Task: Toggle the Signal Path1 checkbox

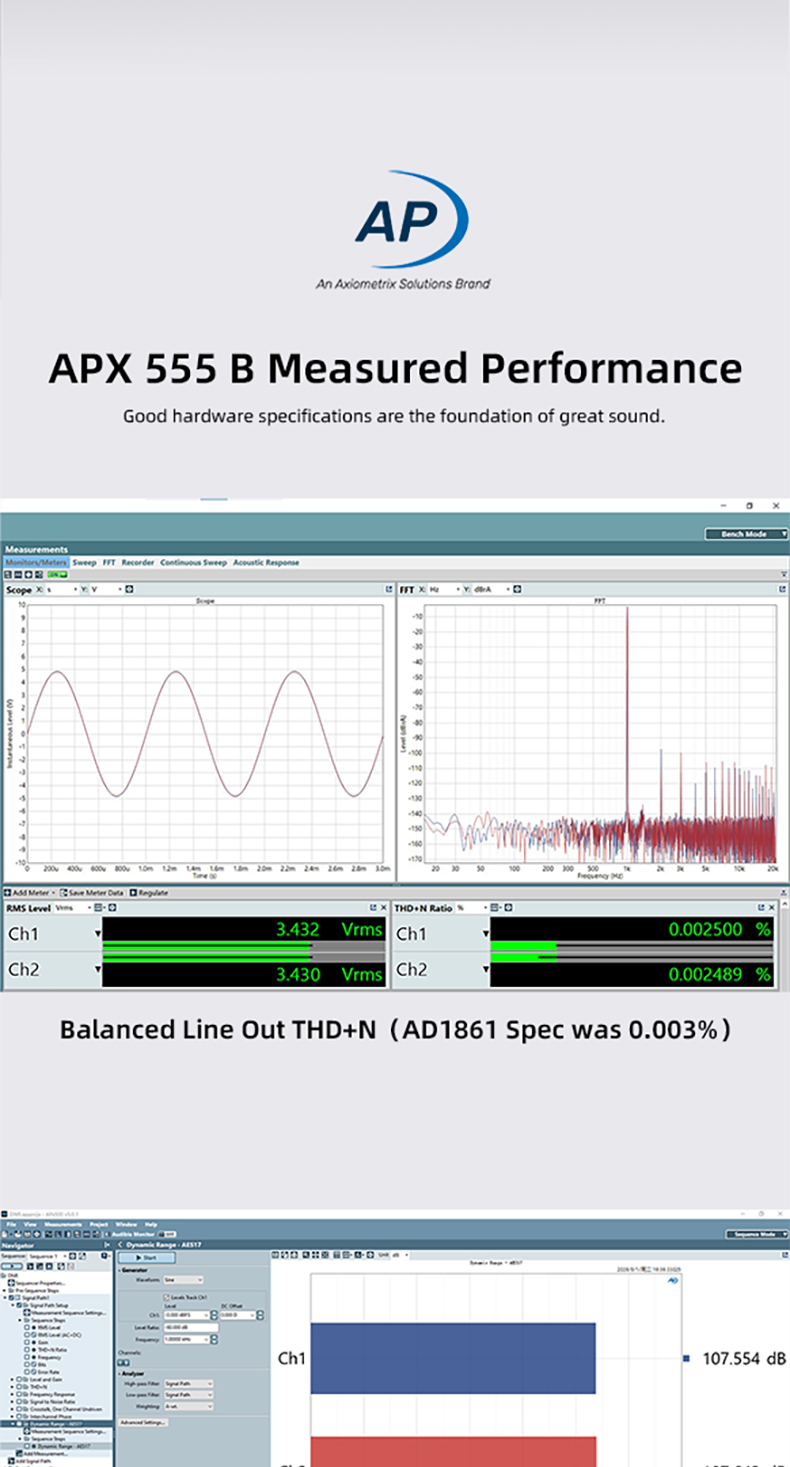Action: click(11, 1297)
